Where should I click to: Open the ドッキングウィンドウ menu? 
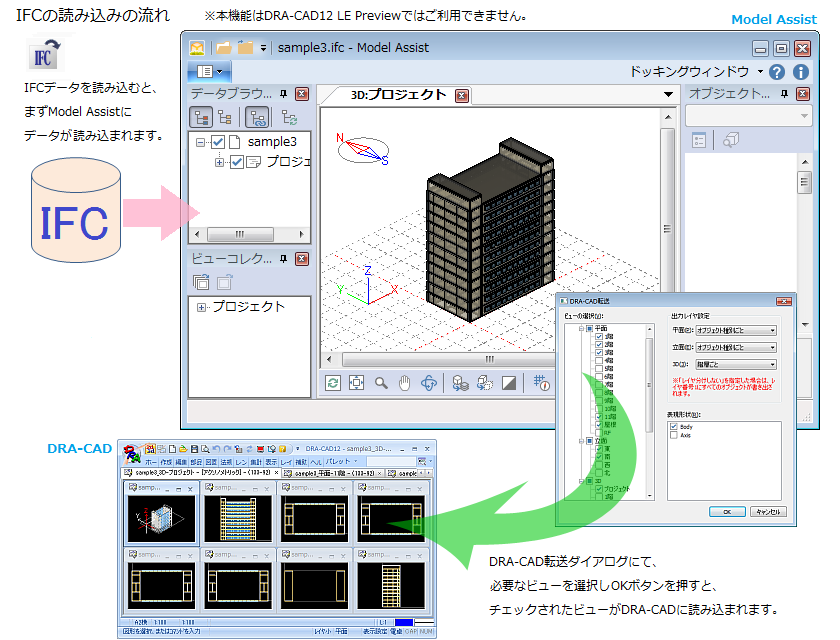pos(696,71)
